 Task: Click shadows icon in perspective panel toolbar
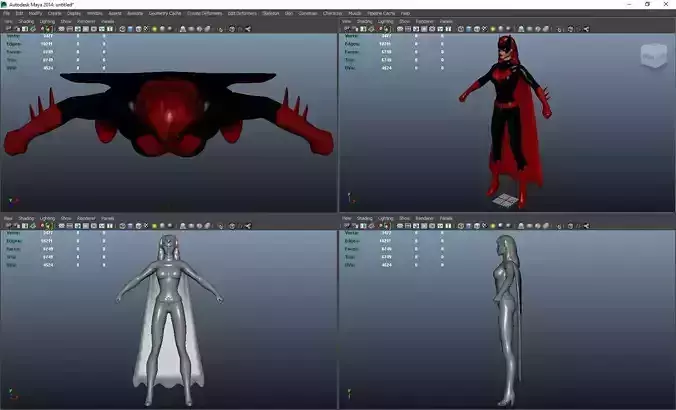[x=501, y=29]
